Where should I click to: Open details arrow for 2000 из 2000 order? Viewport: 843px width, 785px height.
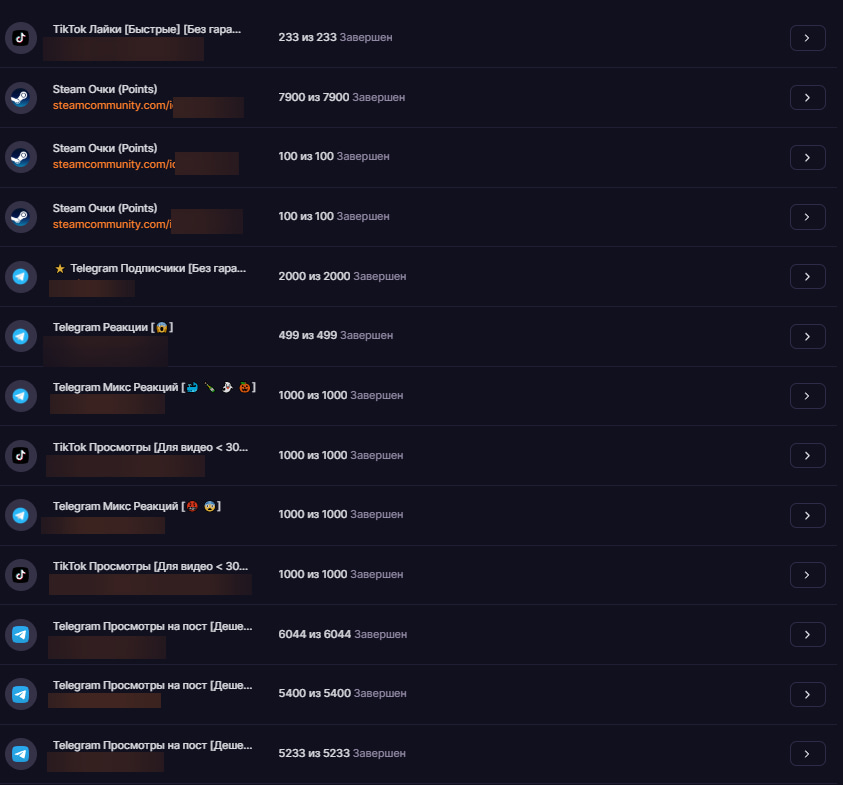point(808,276)
